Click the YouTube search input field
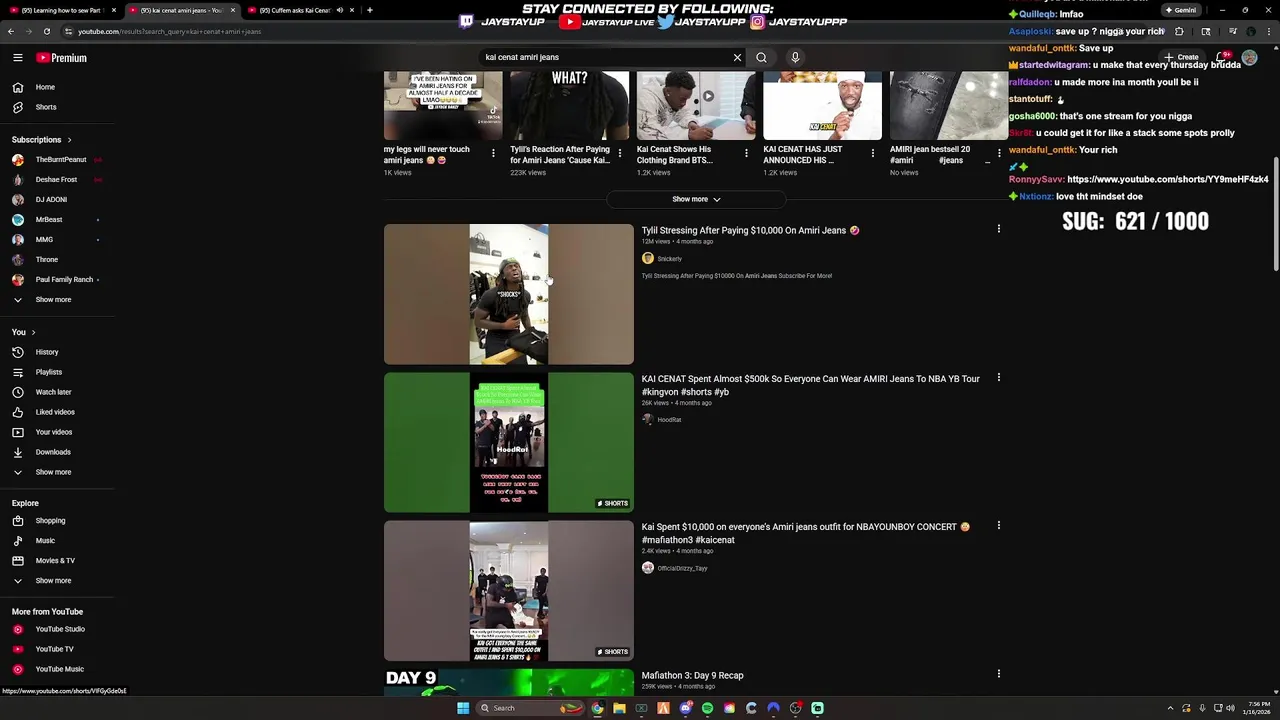The width and height of the screenshot is (1280, 720). (605, 57)
